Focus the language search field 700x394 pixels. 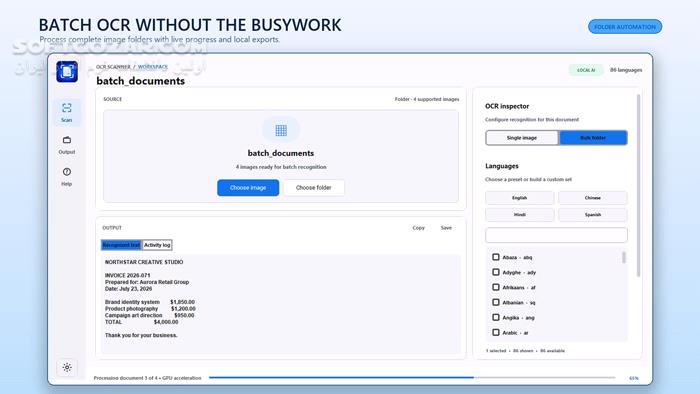(556, 235)
